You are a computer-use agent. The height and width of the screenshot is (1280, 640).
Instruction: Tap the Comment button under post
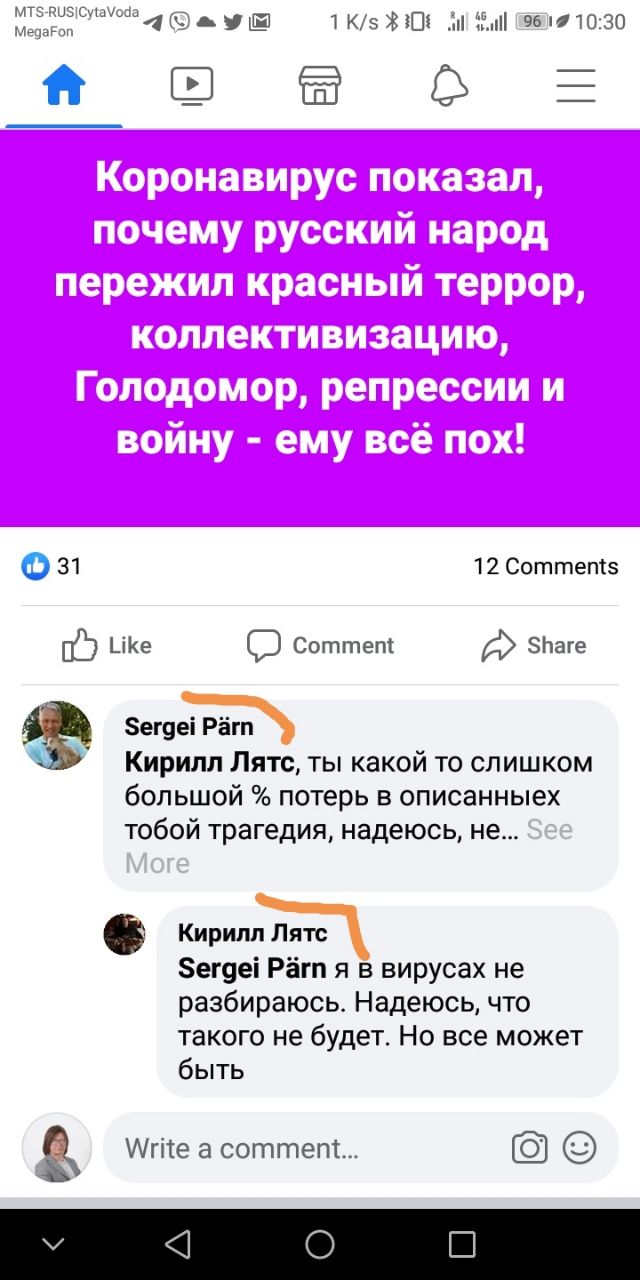(x=320, y=645)
